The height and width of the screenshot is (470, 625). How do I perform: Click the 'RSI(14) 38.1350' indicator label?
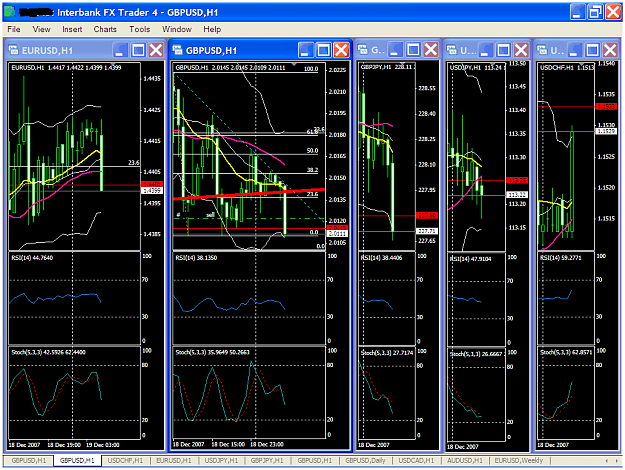click(x=196, y=258)
